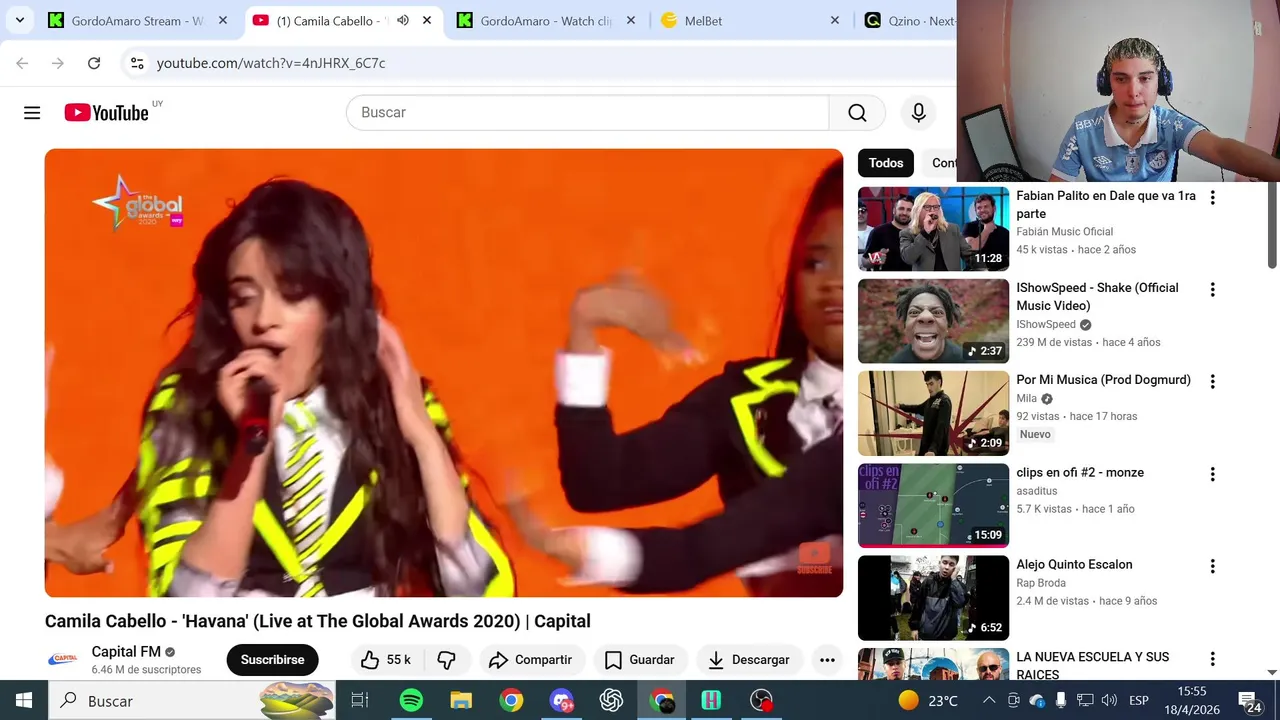This screenshot has height=720, width=1280.
Task: Show hidden system tray icons
Action: (989, 700)
